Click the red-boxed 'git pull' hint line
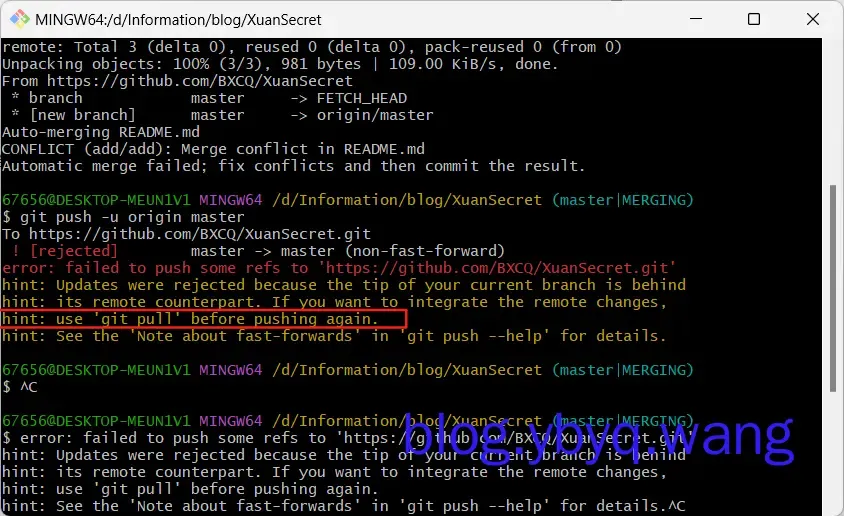The height and width of the screenshot is (516, 844). click(204, 319)
